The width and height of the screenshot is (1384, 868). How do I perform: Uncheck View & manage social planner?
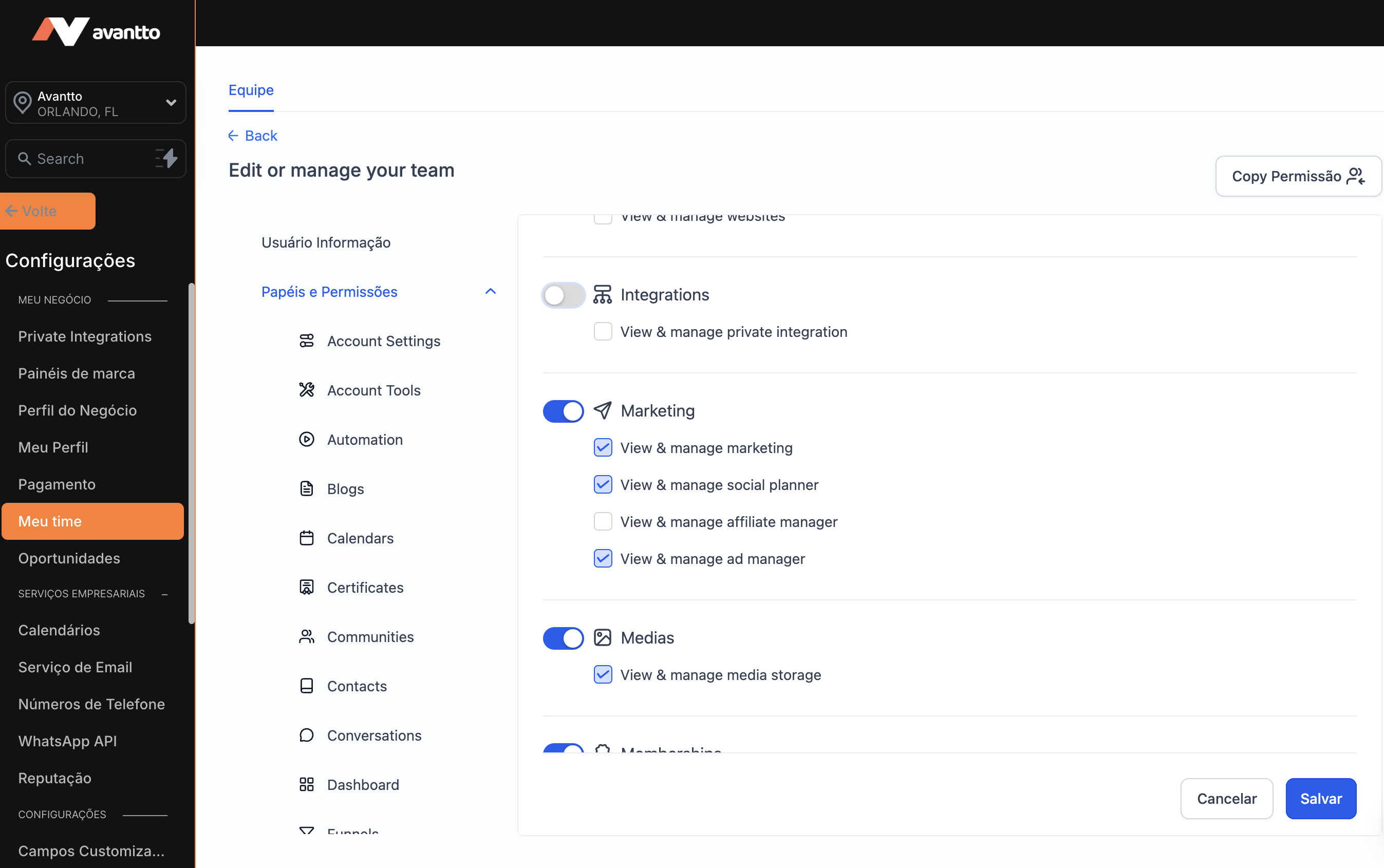click(x=603, y=484)
